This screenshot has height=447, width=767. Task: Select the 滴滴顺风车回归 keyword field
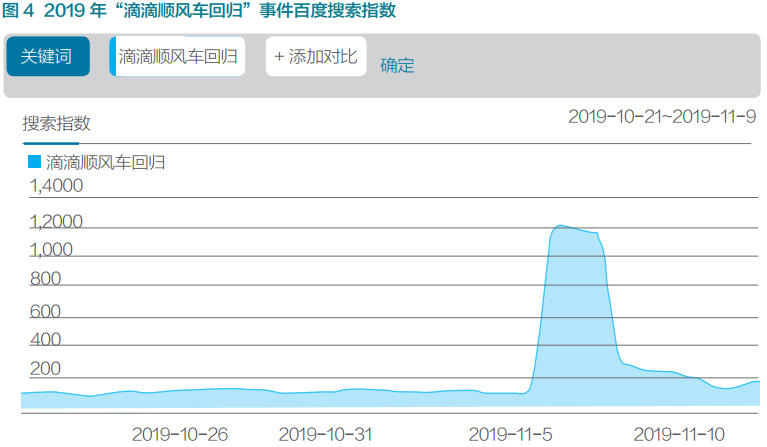(177, 56)
